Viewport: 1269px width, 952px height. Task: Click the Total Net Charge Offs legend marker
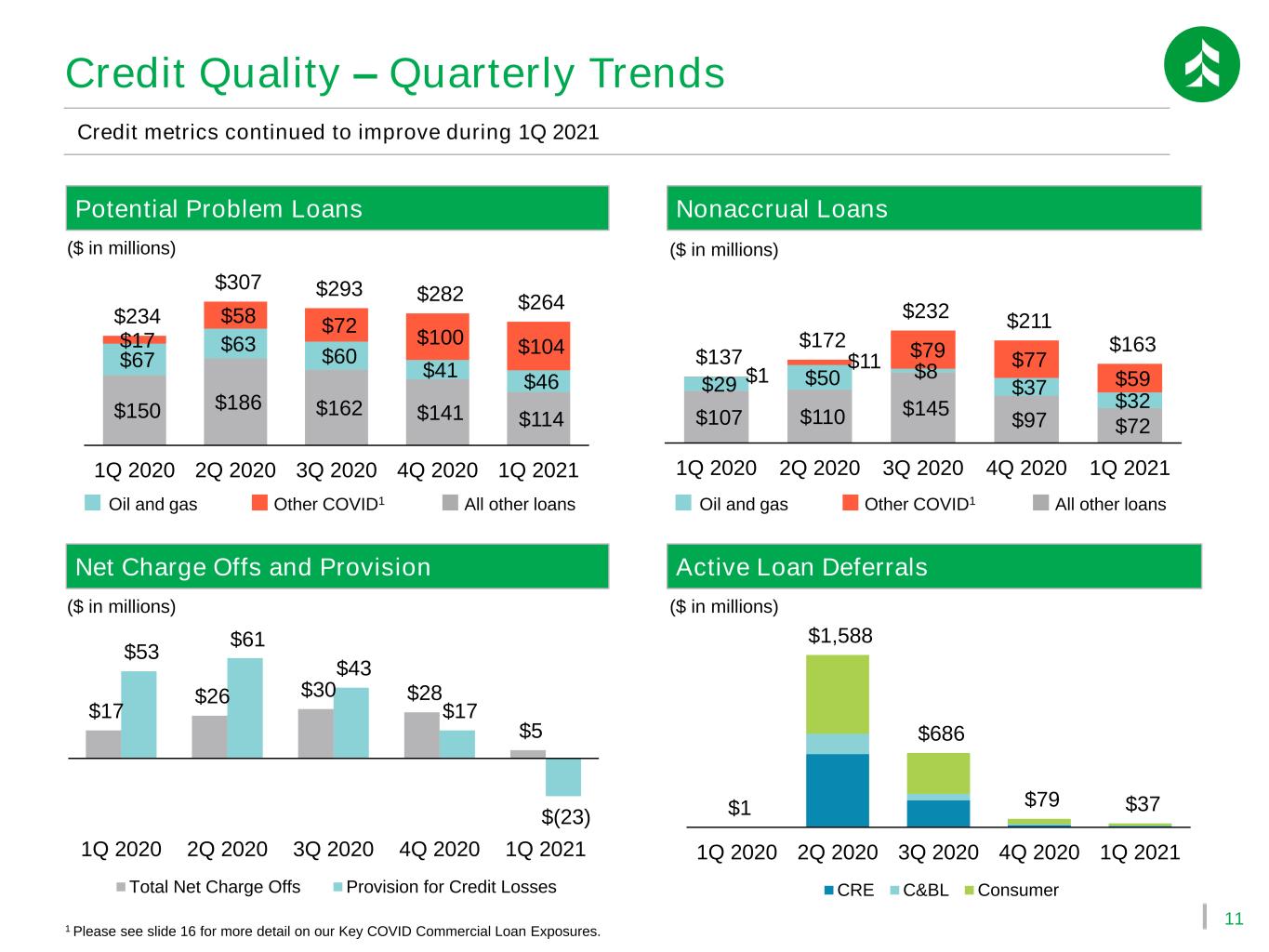121,887
